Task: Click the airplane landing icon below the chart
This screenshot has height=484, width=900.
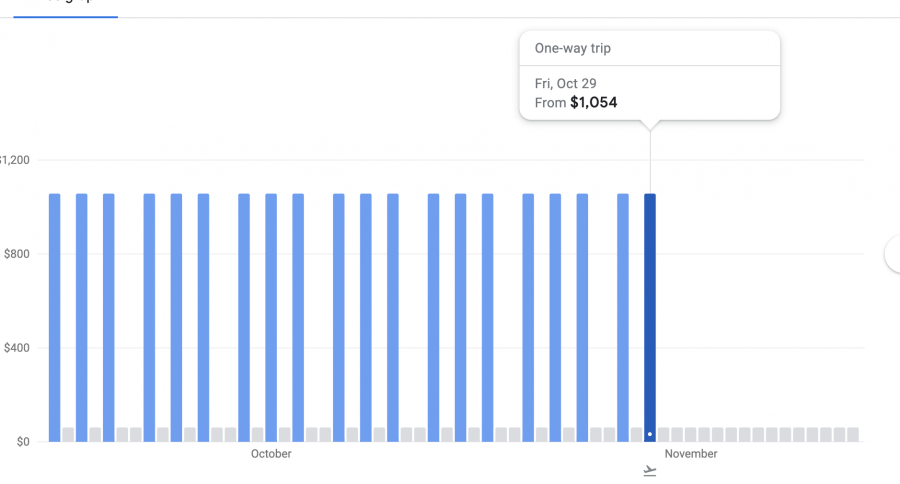Action: (x=650, y=471)
